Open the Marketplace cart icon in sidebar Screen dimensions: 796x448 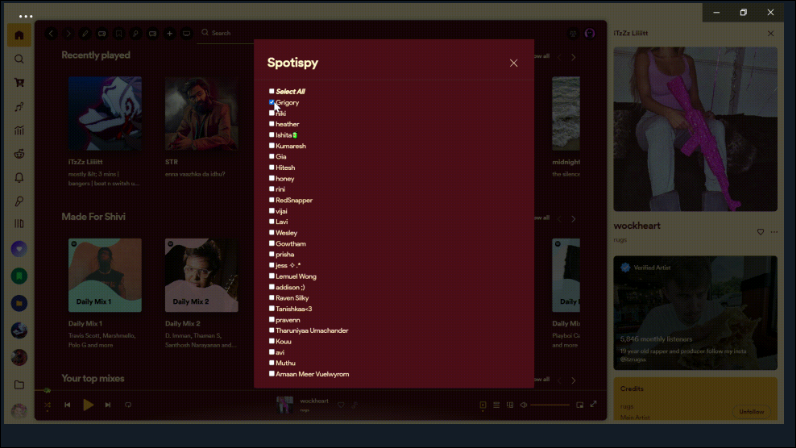[x=19, y=82]
